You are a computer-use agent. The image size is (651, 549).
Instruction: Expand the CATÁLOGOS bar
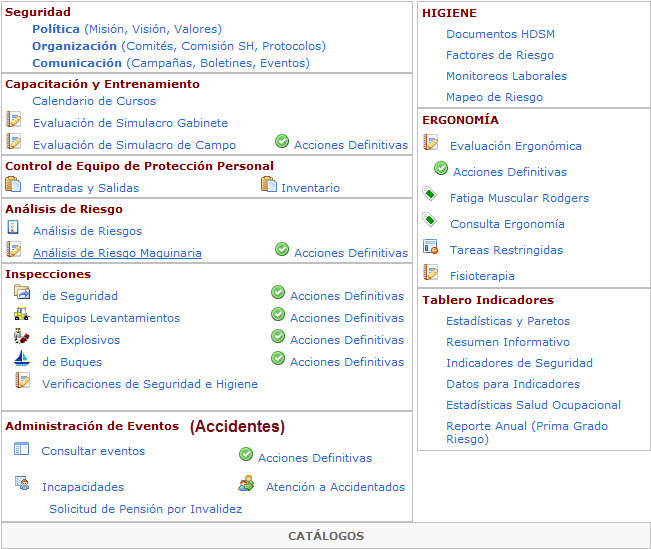[326, 536]
